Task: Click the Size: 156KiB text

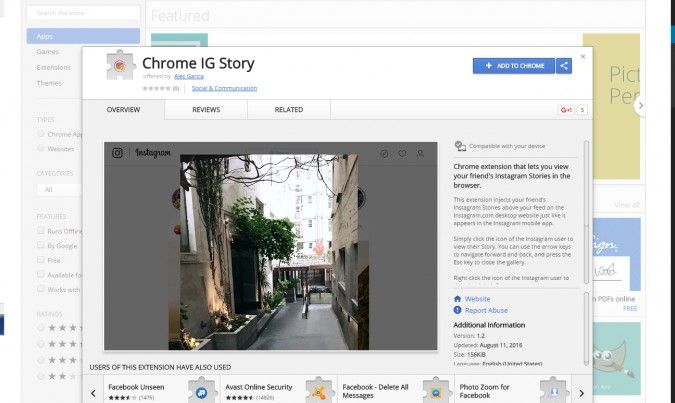Action: pyautogui.click(x=469, y=354)
